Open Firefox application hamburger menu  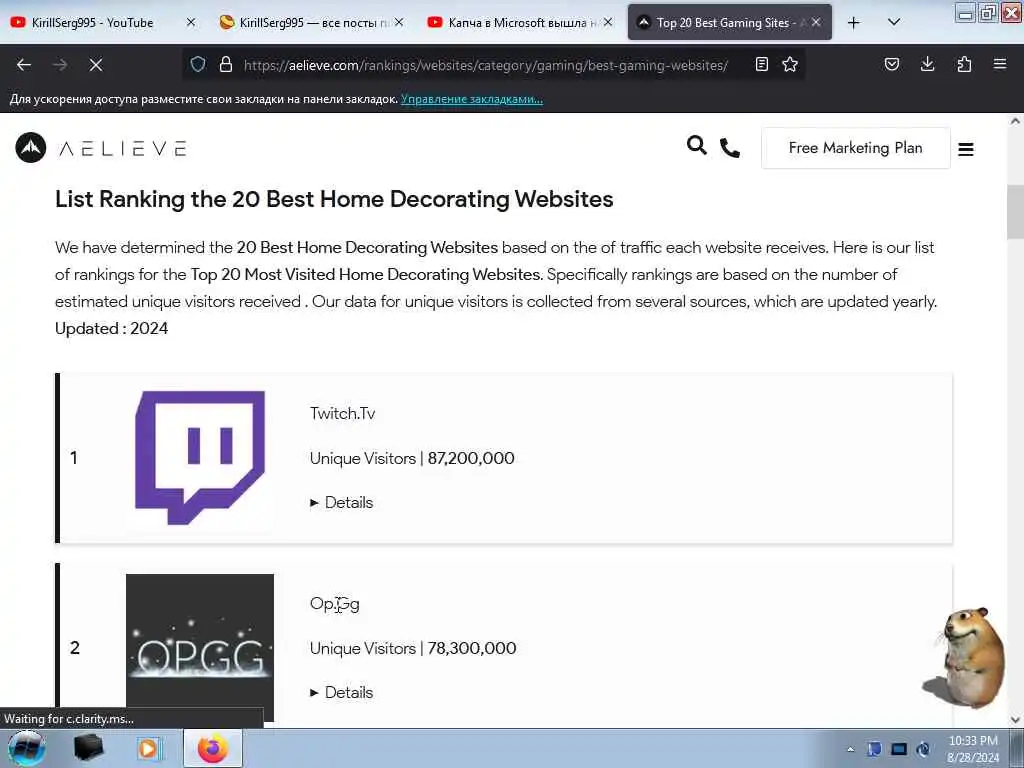[999, 64]
